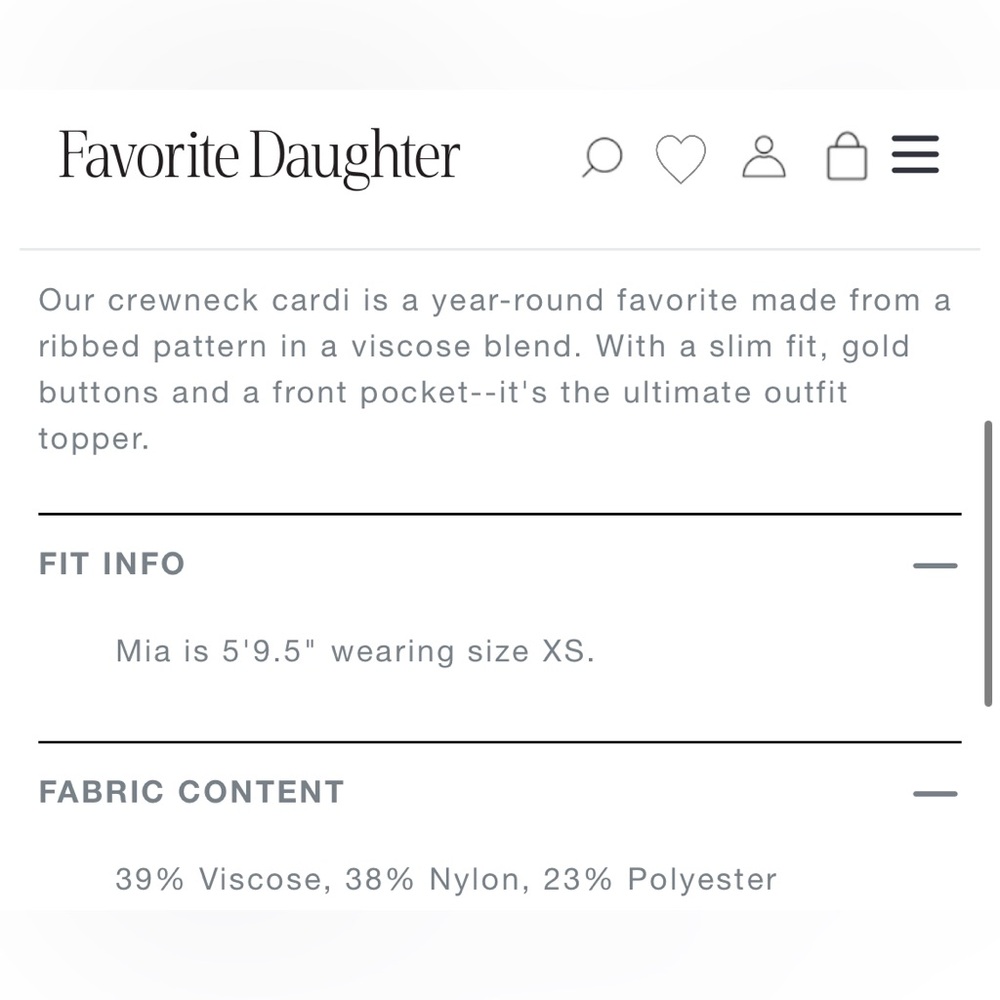Collapse Fabric Content using its minus icon

click(x=935, y=794)
